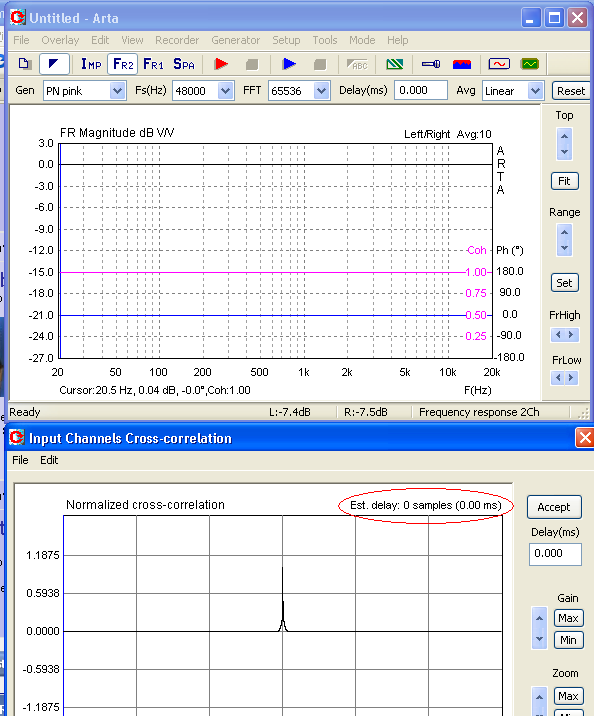Click the Frequency response 2Ch status text
This screenshot has width=594, height=716.
pos(479,412)
